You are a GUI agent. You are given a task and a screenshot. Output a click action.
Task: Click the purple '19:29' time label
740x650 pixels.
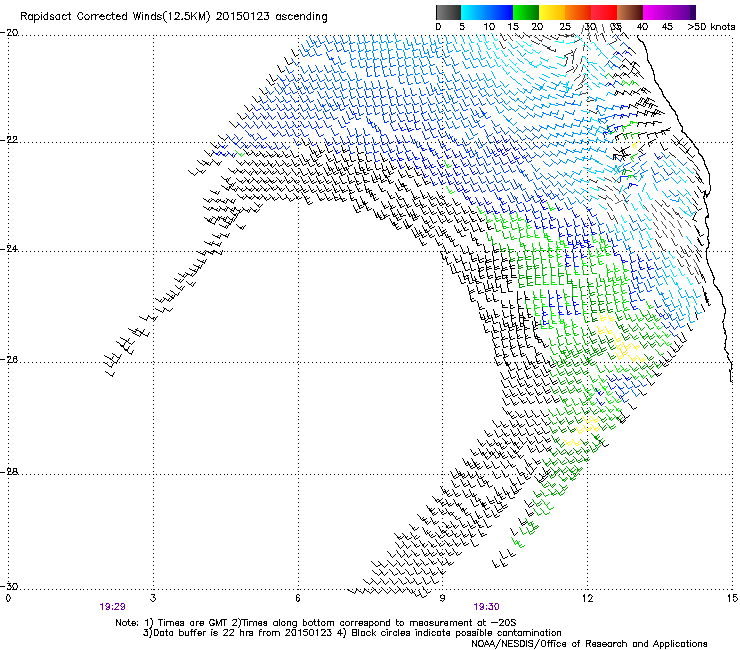tap(112, 607)
